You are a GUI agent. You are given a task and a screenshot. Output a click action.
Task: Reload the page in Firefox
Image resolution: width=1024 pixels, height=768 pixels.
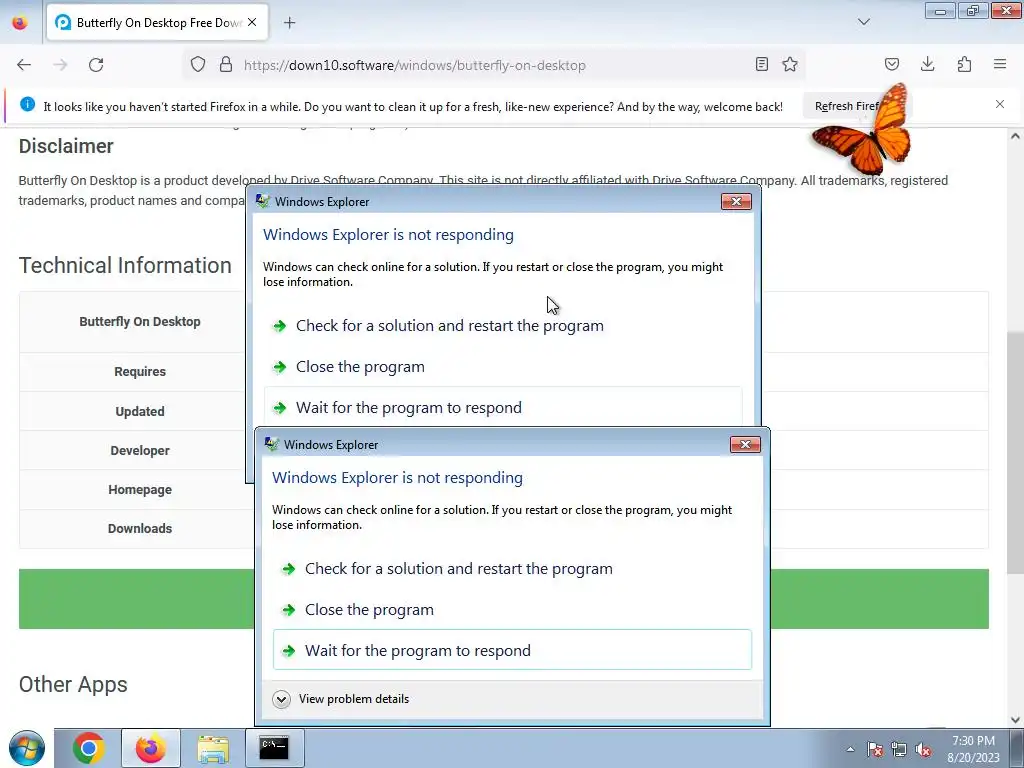96,65
